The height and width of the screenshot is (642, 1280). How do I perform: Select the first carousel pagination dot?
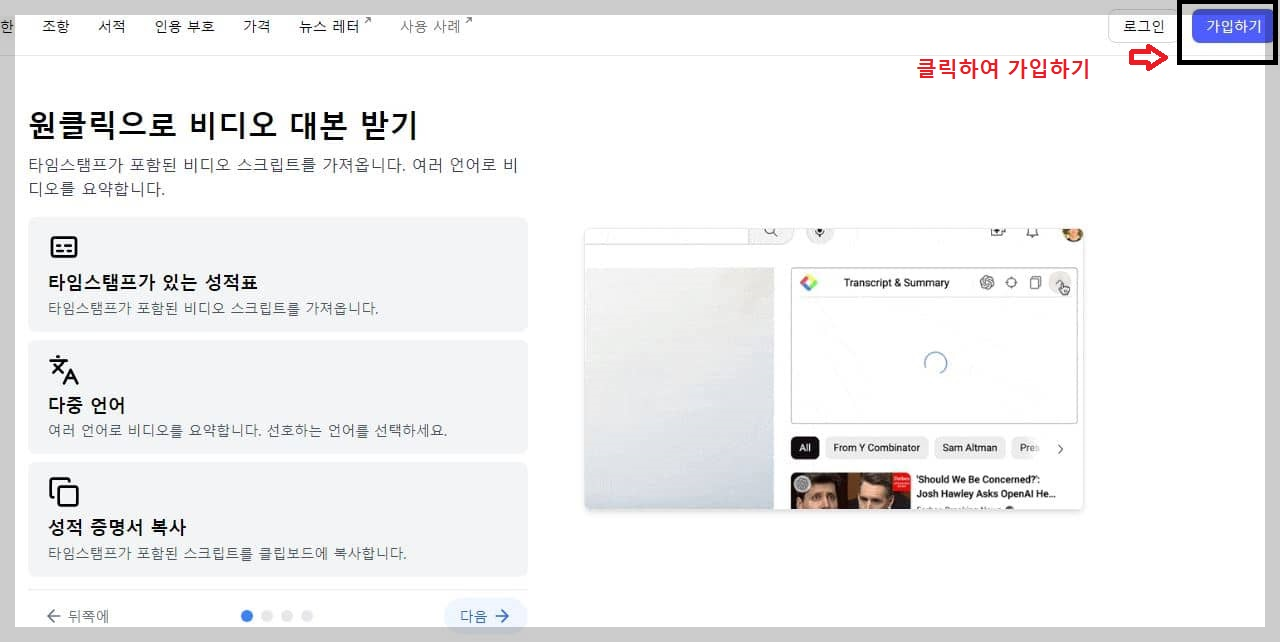point(247,616)
